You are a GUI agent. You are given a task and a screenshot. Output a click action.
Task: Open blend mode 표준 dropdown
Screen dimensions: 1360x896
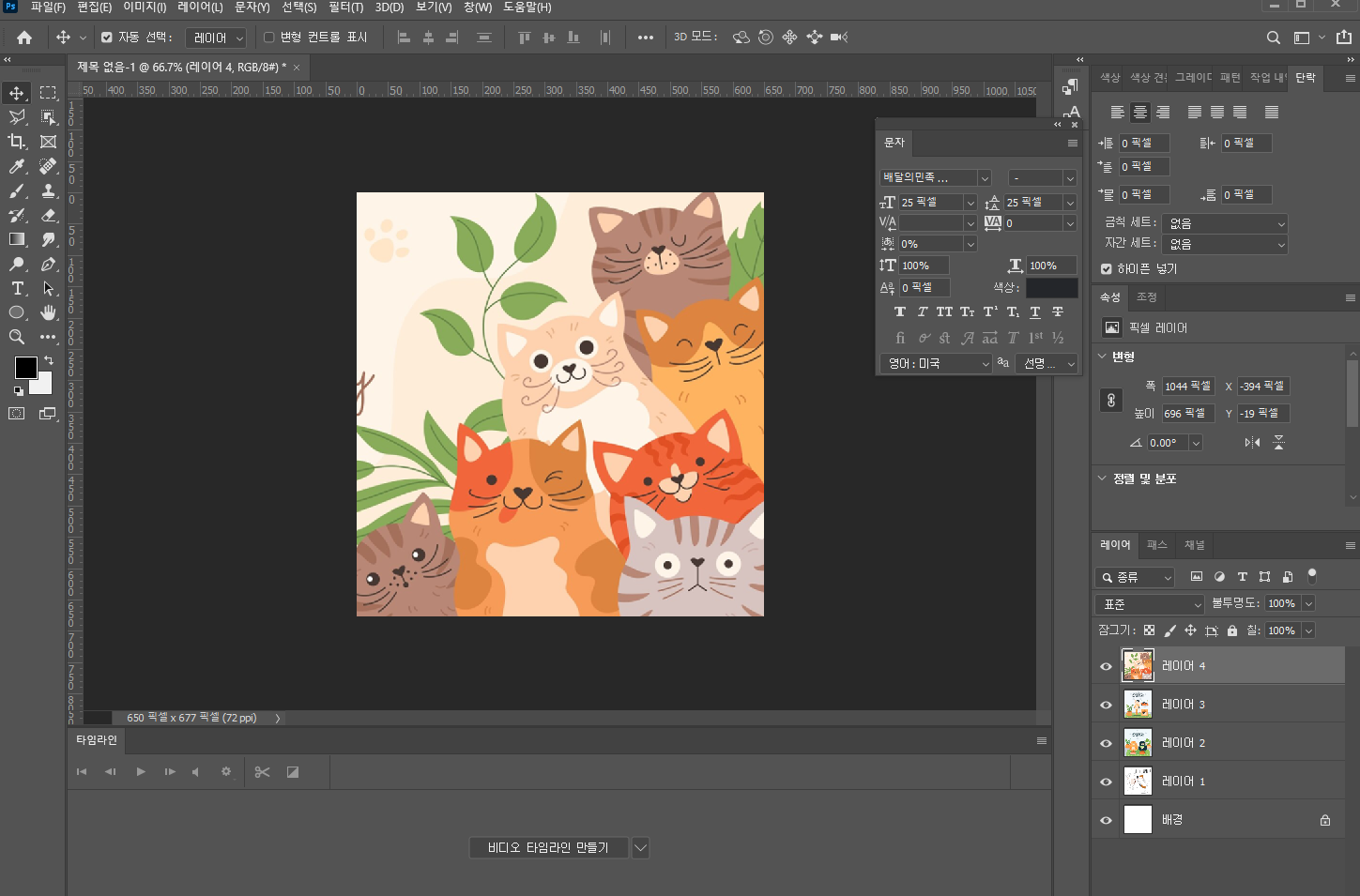[1150, 604]
